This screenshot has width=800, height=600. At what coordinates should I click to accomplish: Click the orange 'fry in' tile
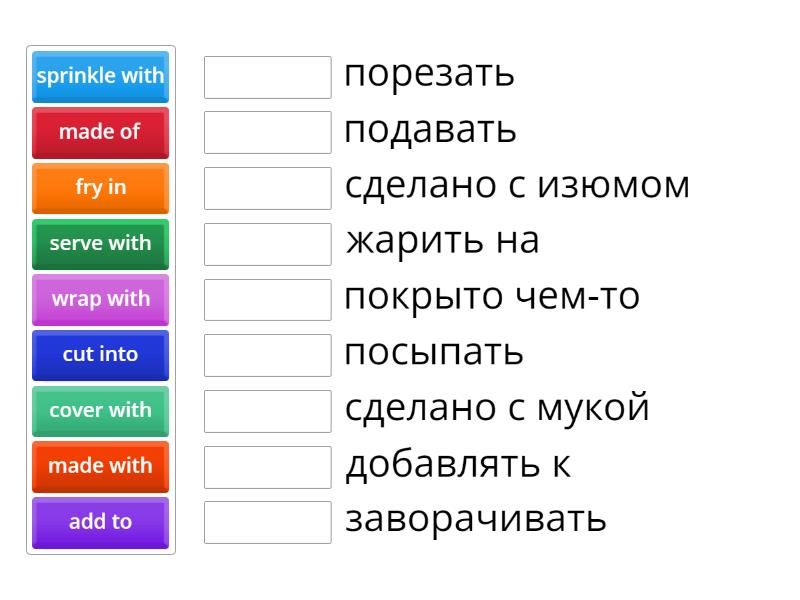tap(100, 187)
